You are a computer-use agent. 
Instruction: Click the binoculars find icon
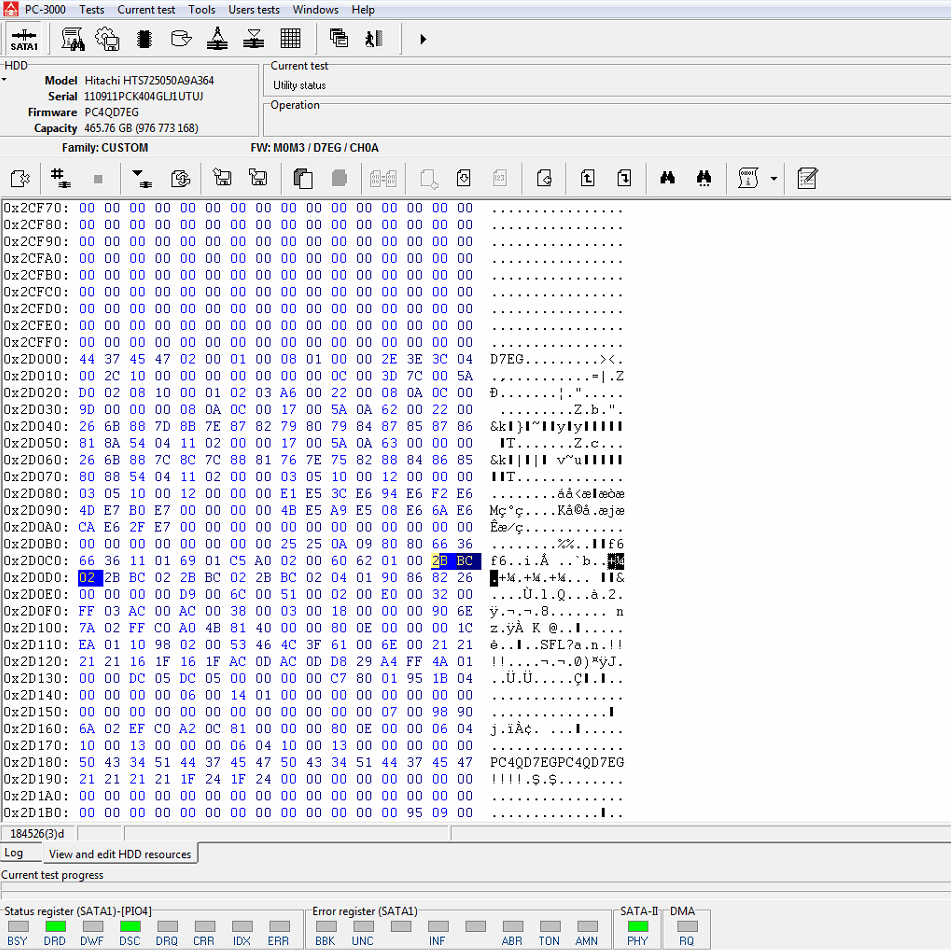click(667, 178)
